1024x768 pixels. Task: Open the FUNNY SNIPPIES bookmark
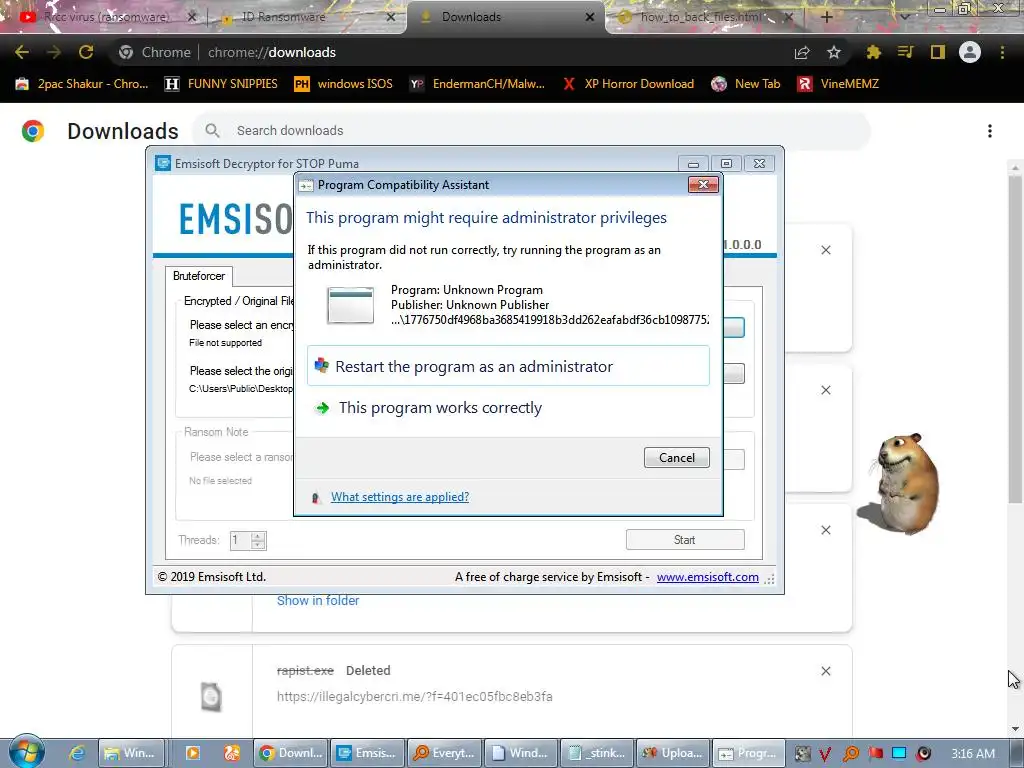(221, 84)
